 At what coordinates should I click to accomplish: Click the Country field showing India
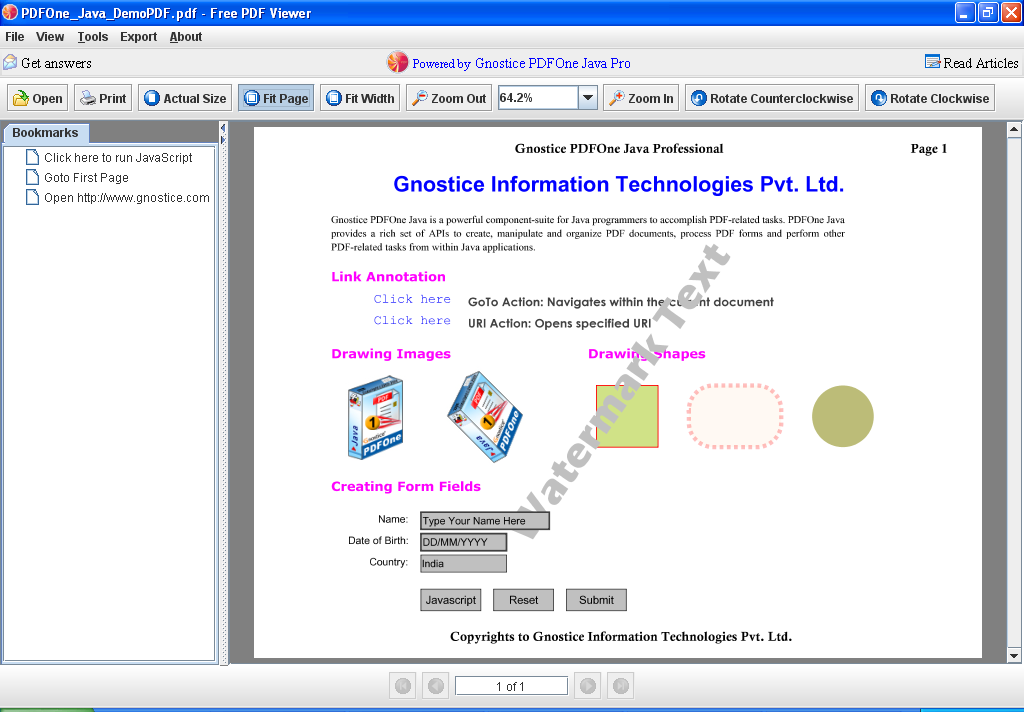pos(463,564)
